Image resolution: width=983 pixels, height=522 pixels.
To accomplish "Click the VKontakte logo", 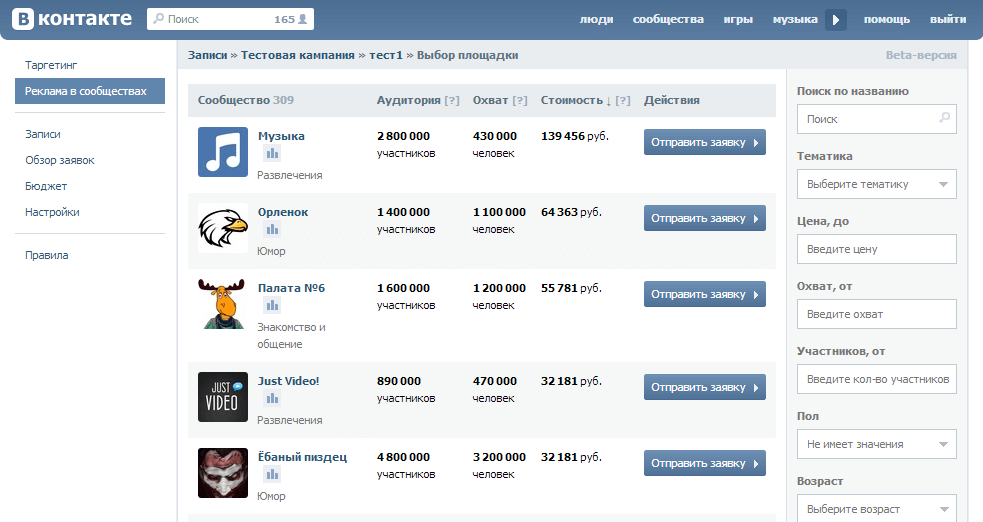I will (x=71, y=19).
